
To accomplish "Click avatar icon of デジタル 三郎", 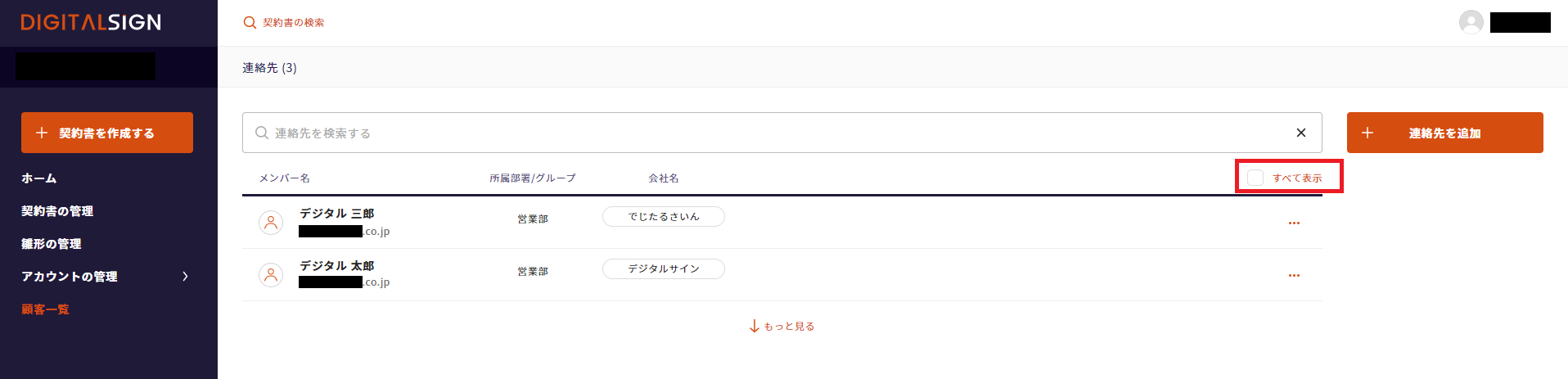I will [271, 223].
